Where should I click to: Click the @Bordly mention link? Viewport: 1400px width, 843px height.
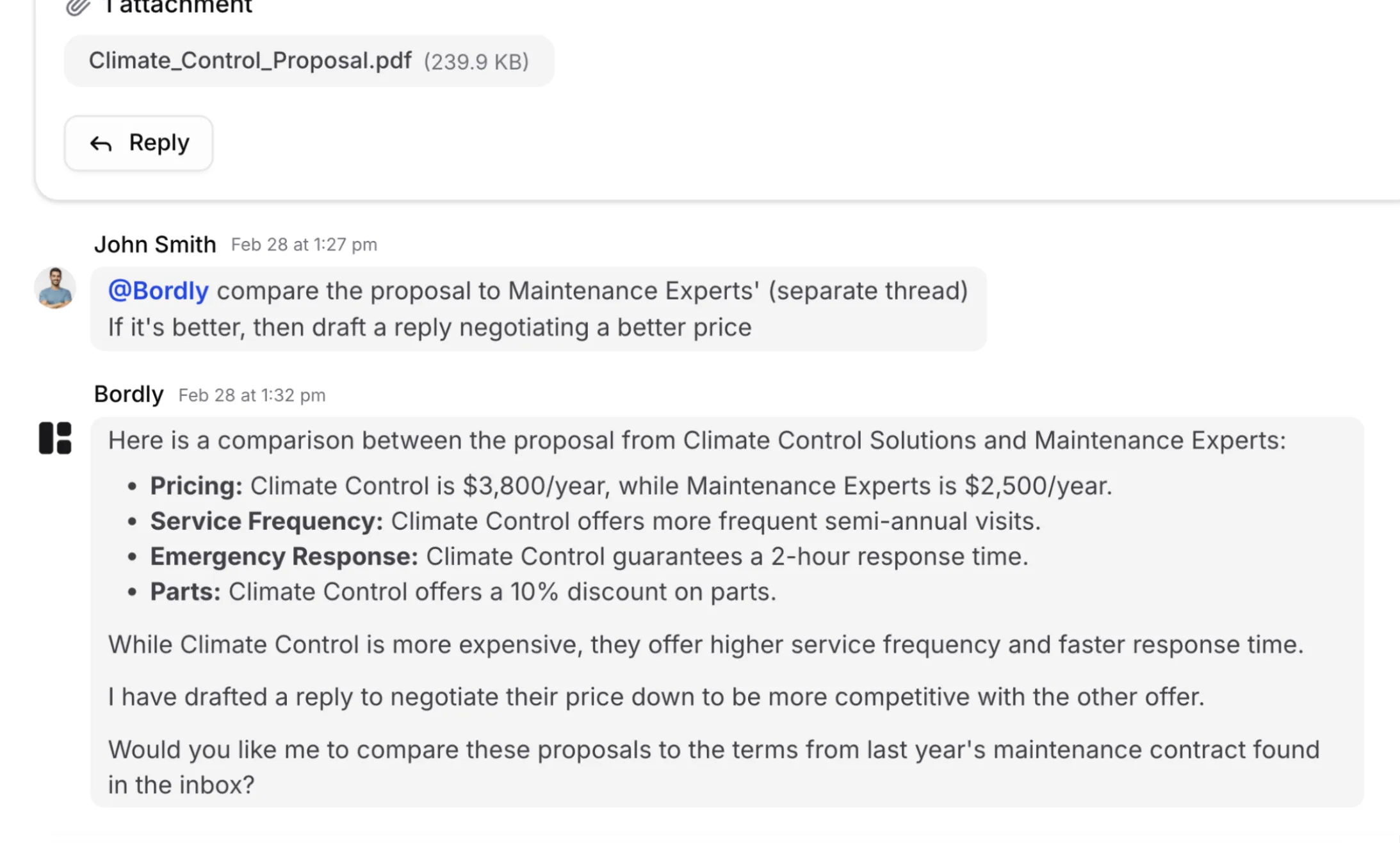158,291
